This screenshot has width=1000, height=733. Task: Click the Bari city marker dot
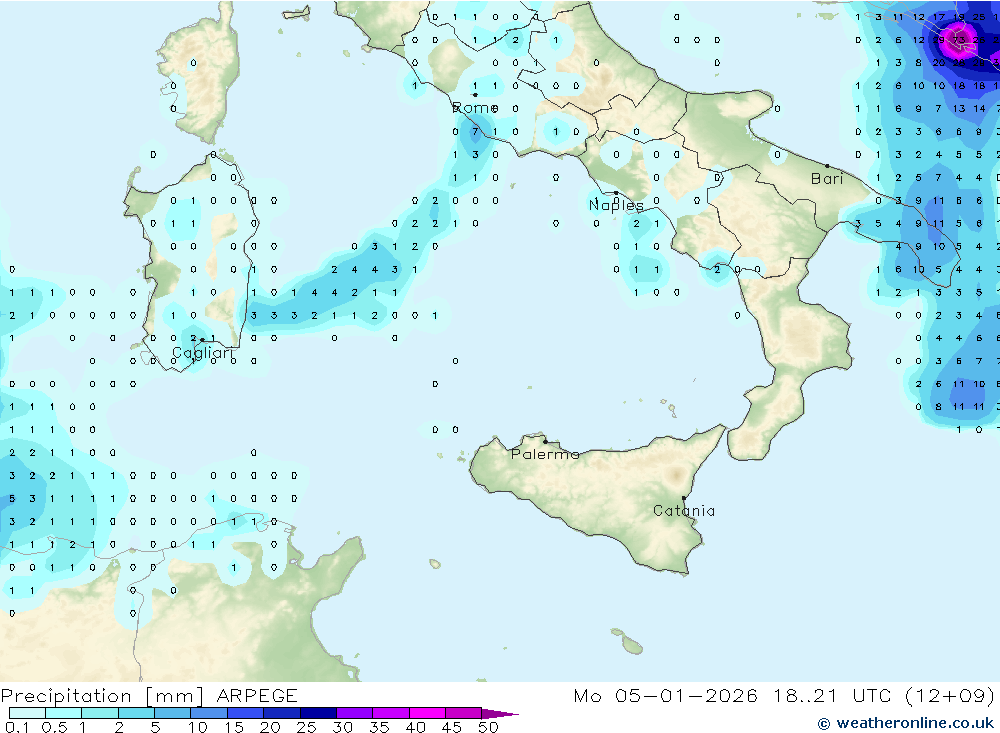pos(827,166)
